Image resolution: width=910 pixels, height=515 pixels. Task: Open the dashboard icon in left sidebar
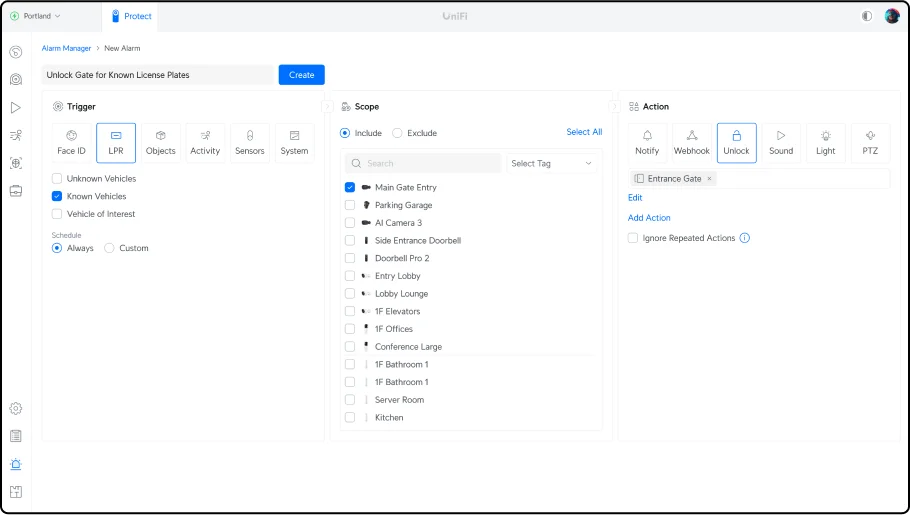tap(16, 52)
